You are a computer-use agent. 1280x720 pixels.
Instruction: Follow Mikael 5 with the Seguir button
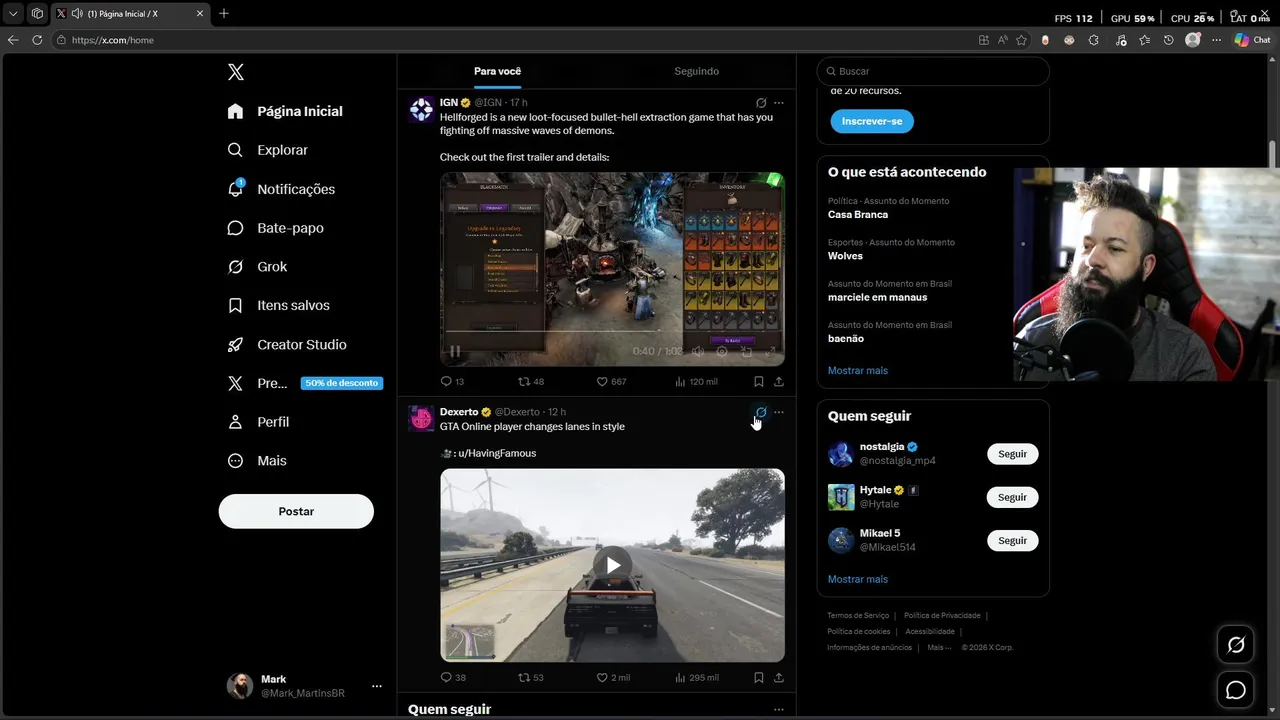pos(1012,540)
